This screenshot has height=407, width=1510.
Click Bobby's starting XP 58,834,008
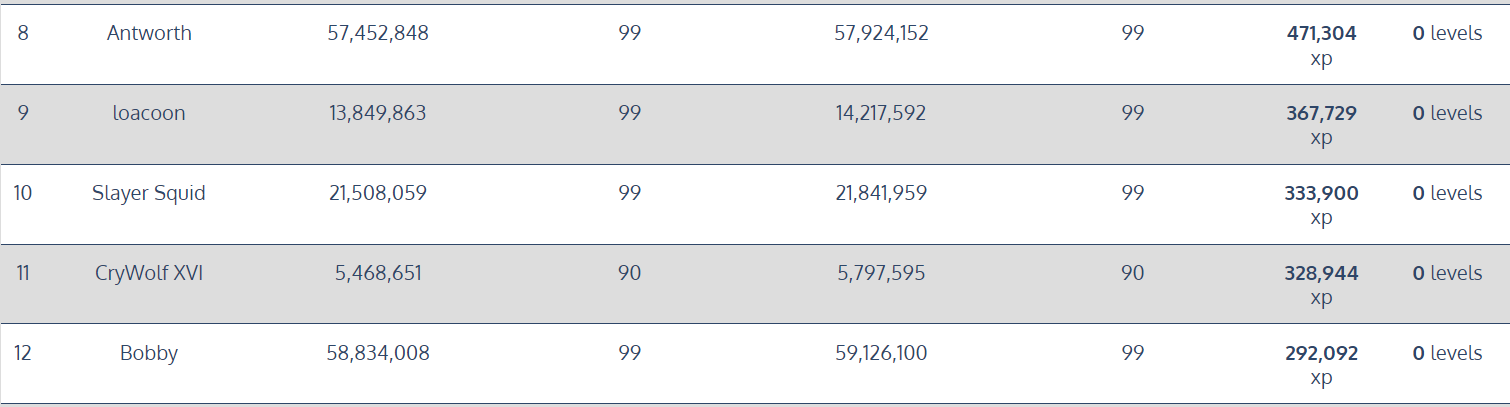click(x=378, y=353)
